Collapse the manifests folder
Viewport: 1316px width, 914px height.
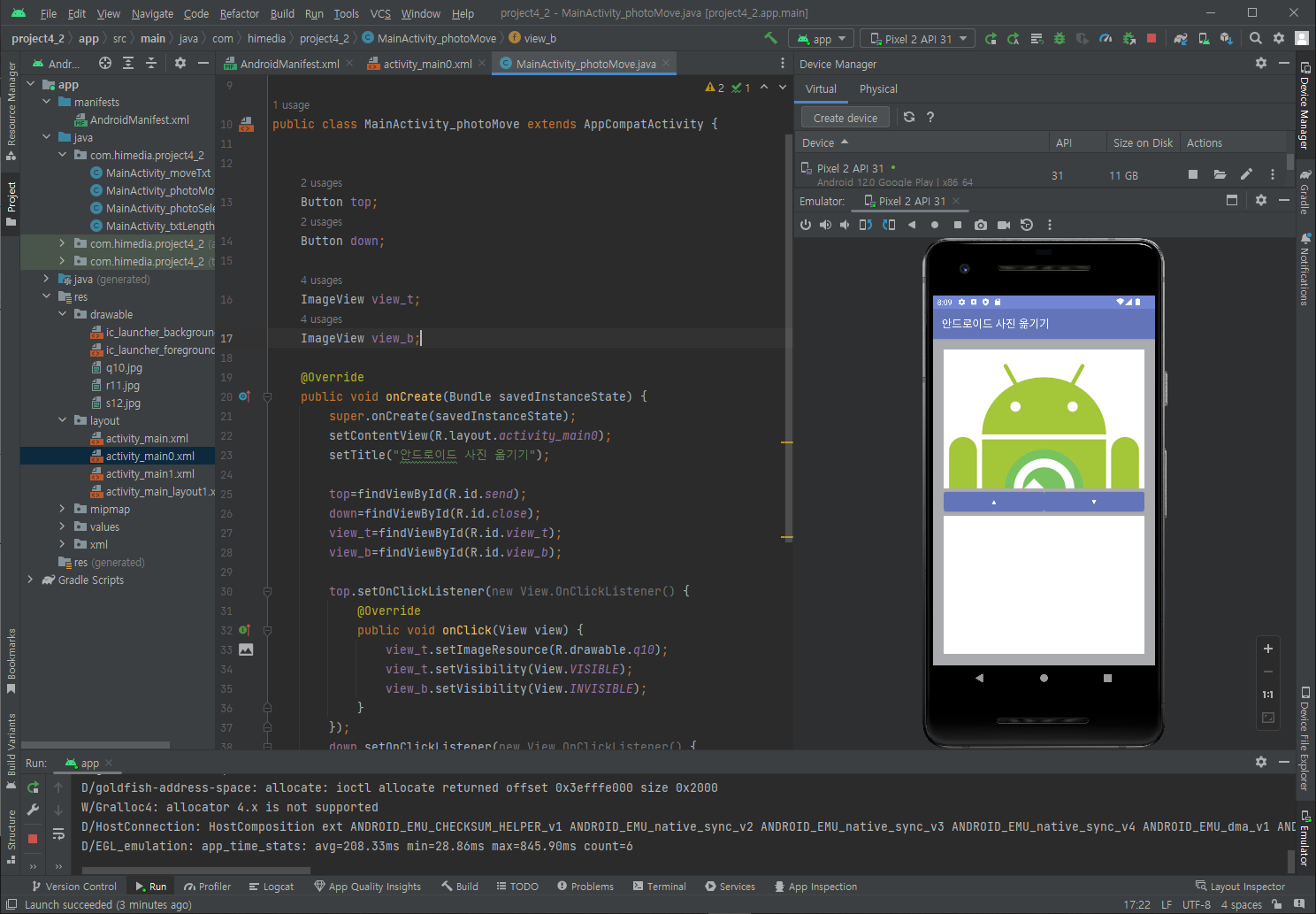[47, 102]
